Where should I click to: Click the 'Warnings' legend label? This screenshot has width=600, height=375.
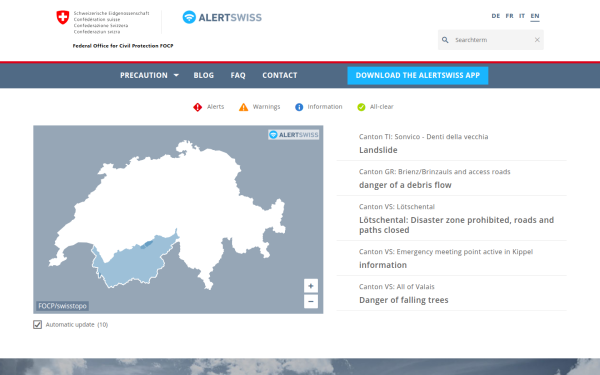click(x=266, y=107)
